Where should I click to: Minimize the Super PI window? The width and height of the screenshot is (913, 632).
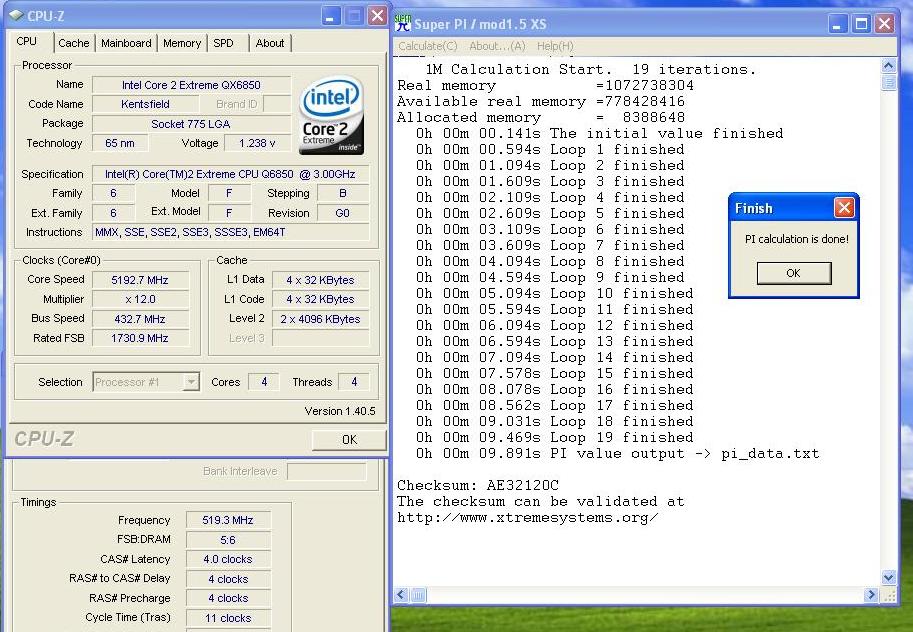(x=837, y=24)
